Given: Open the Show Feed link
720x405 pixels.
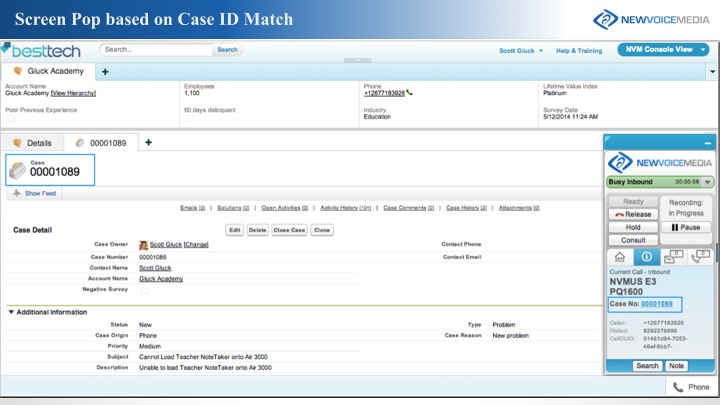Looking at the screenshot, I should (x=40, y=193).
